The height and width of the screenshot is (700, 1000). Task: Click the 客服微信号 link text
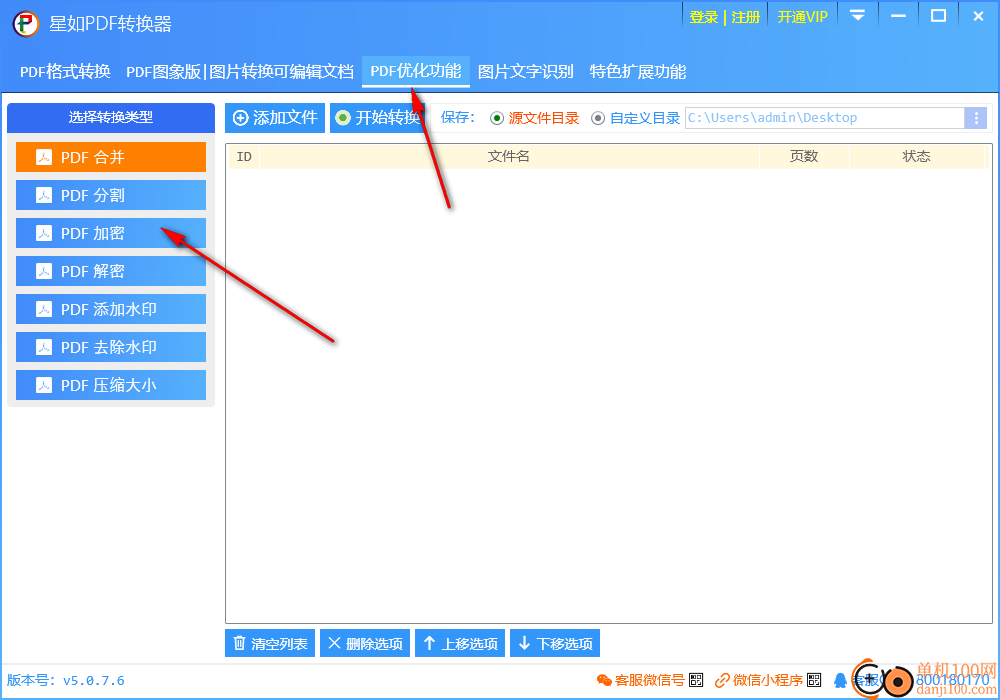point(650,681)
